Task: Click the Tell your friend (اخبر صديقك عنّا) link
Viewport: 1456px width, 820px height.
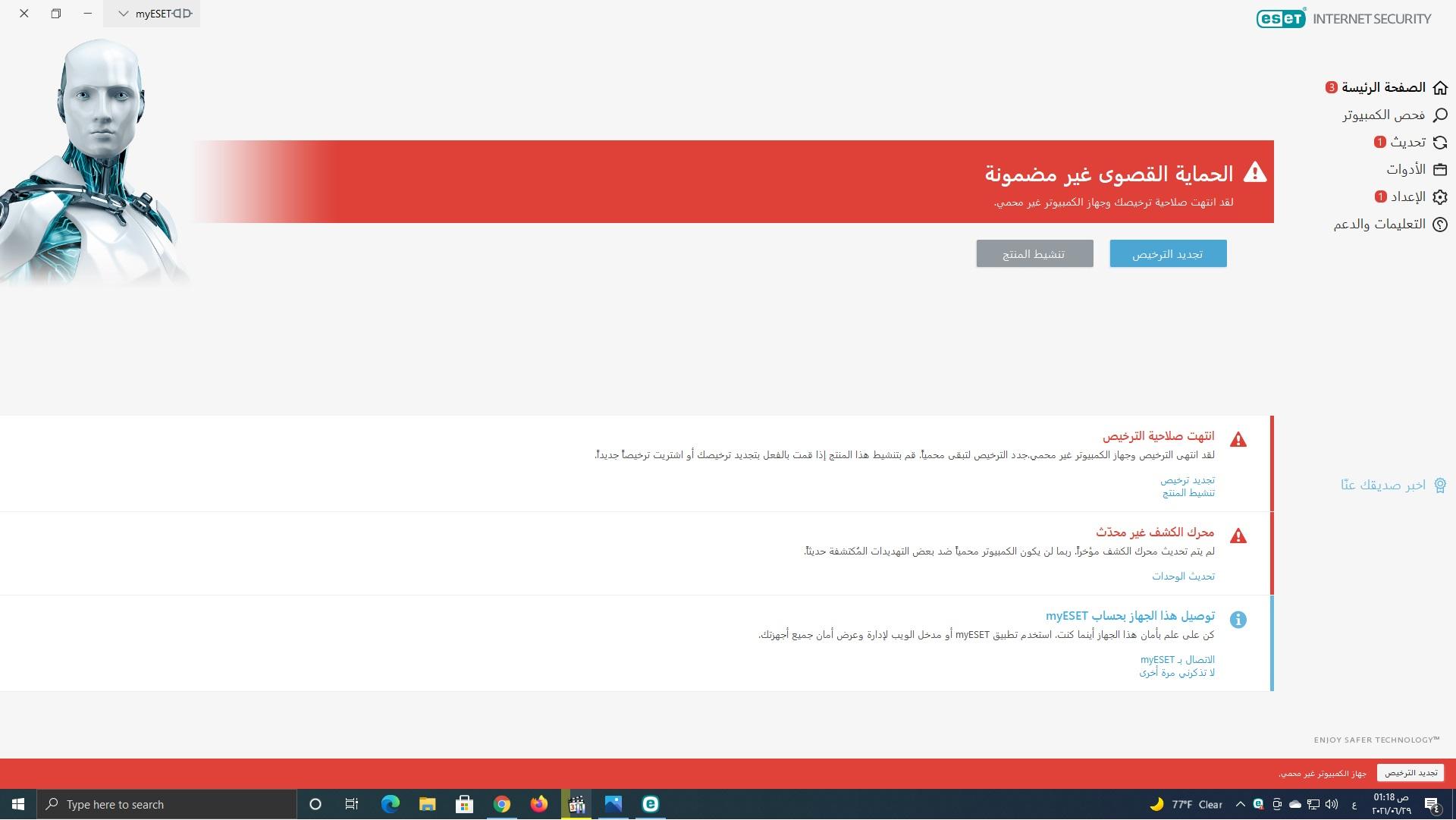Action: [1383, 485]
